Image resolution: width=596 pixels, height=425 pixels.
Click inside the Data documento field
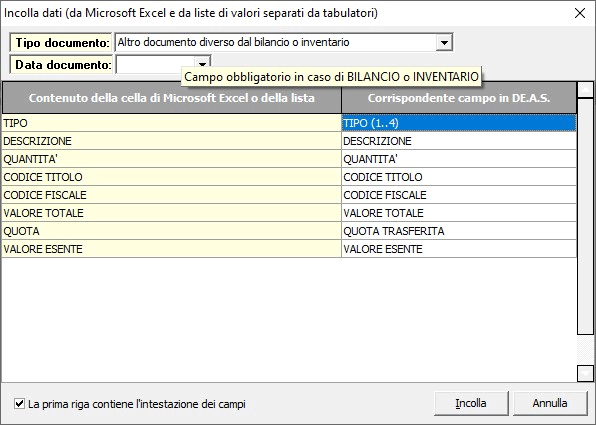(x=156, y=64)
